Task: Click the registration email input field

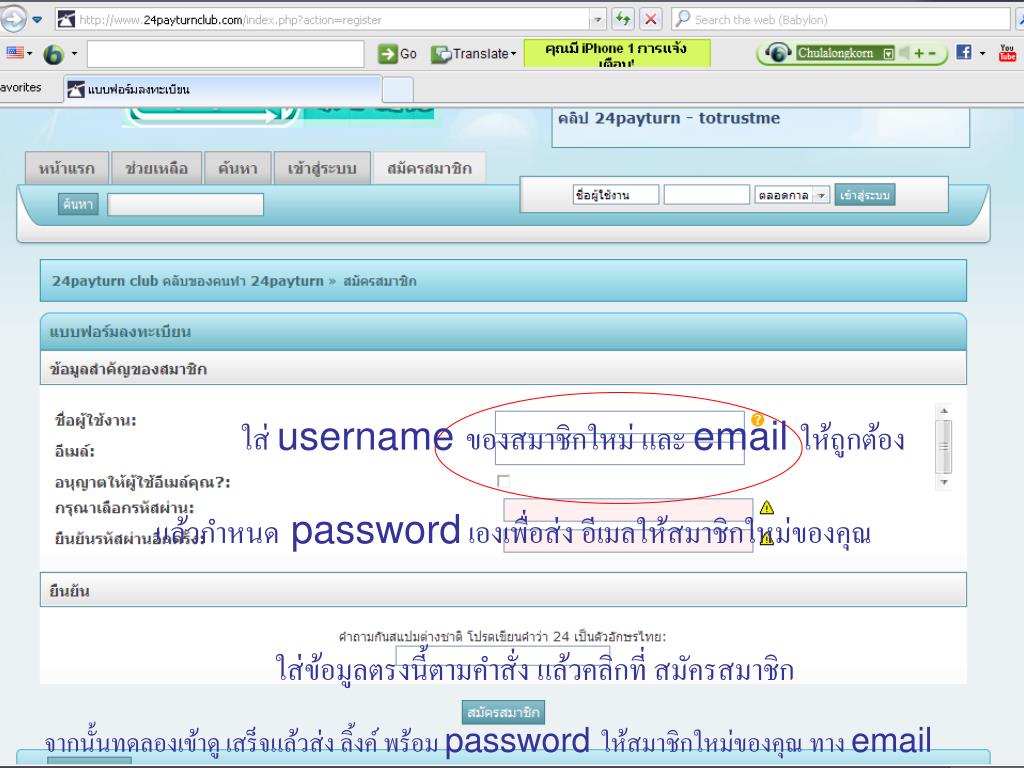Action: point(619,453)
